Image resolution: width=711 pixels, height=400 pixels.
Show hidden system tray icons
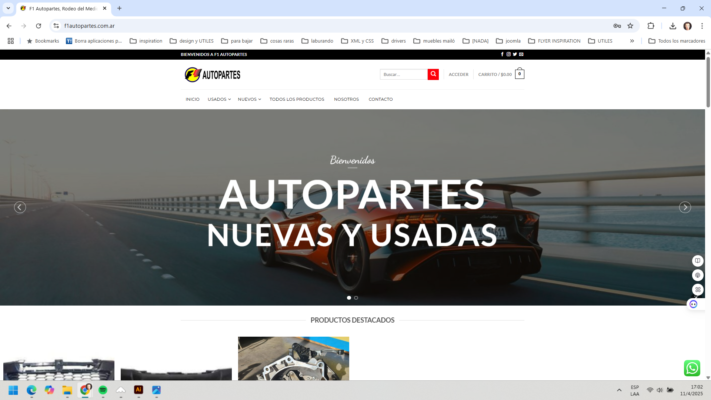pos(619,390)
